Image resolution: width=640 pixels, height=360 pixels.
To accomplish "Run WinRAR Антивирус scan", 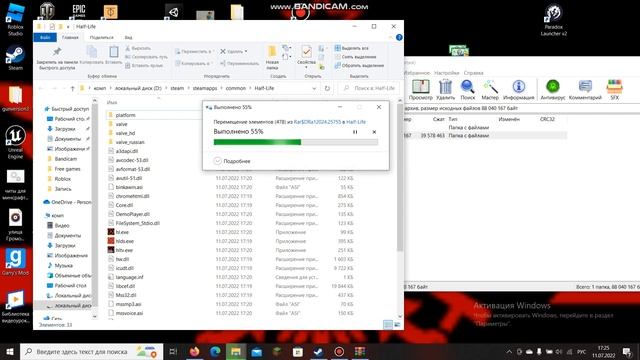I will 553,90.
